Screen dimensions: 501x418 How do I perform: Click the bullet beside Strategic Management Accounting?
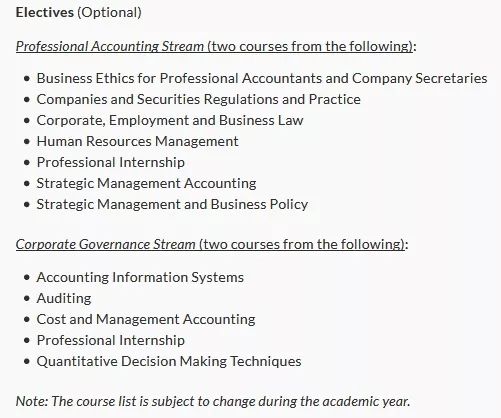pyautogui.click(x=27, y=183)
